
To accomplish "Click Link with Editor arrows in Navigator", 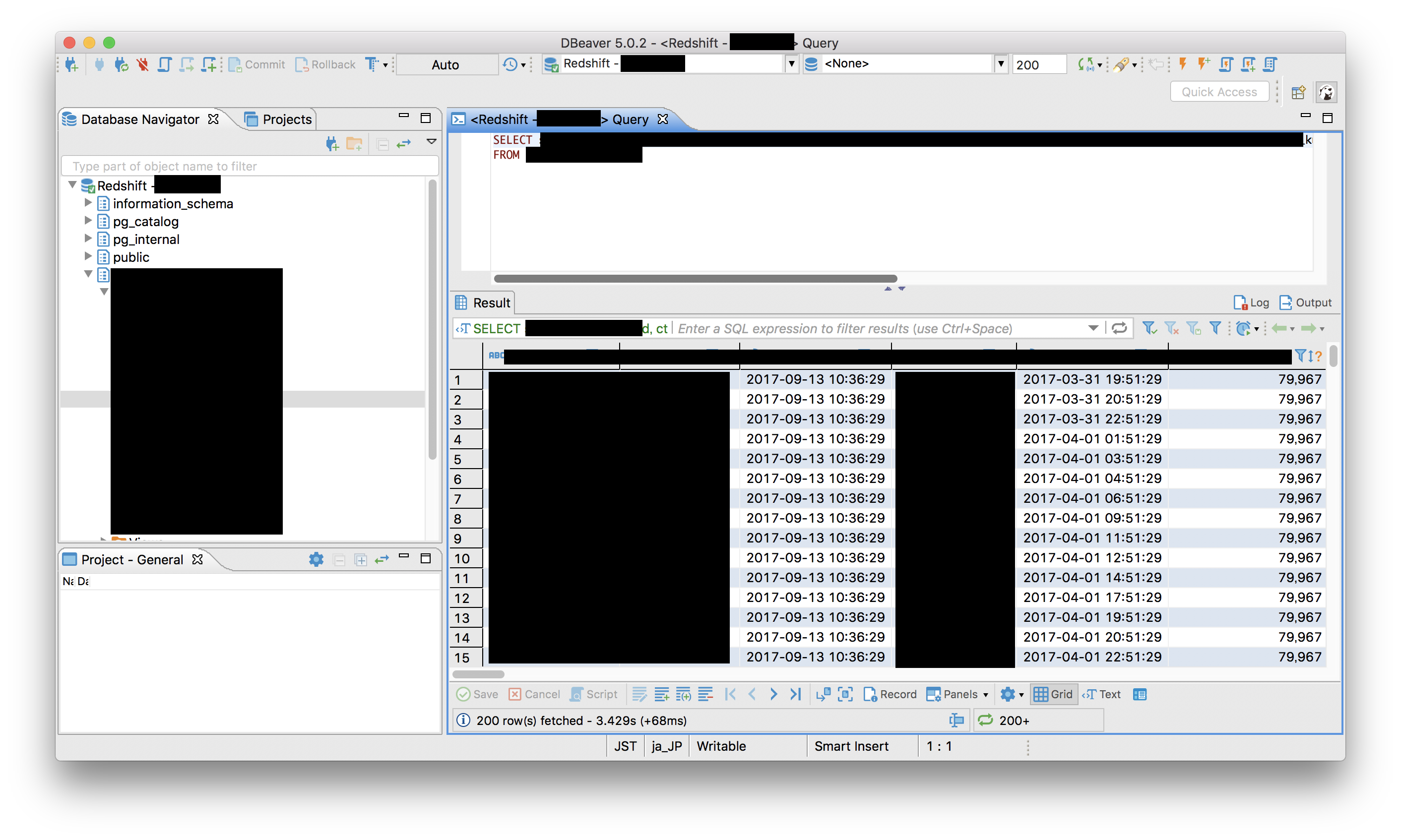I will [x=404, y=144].
